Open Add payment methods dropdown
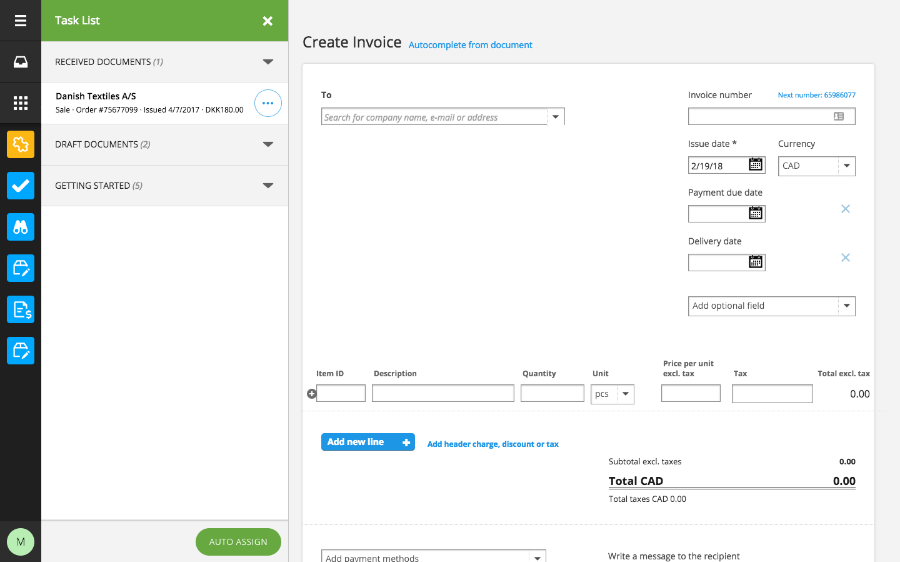900x562 pixels. 433,556
